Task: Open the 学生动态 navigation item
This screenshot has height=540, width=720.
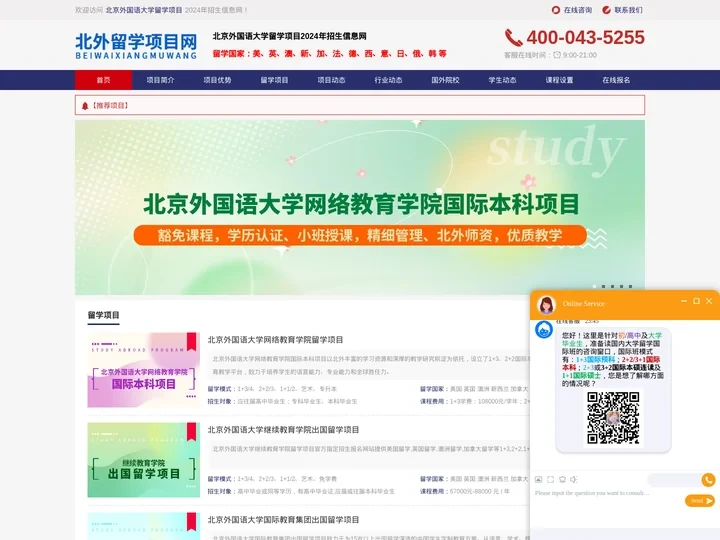Action: (502, 80)
